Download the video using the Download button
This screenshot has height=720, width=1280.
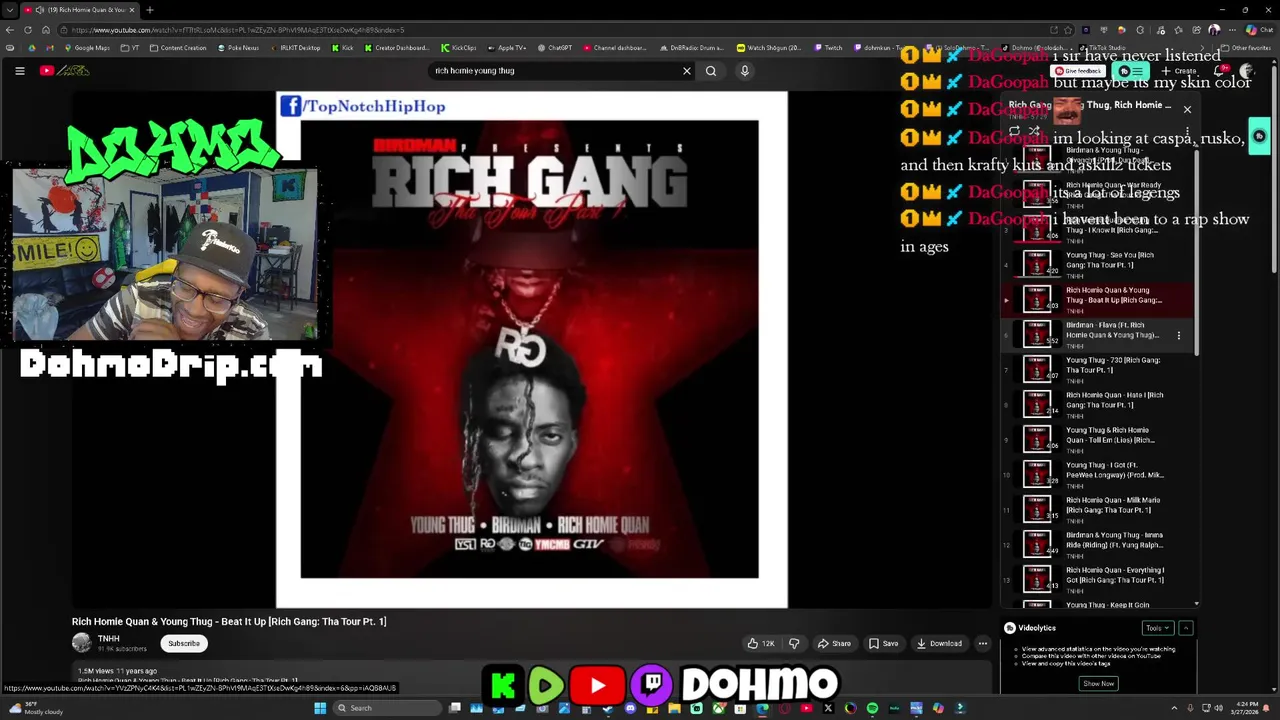click(x=939, y=644)
